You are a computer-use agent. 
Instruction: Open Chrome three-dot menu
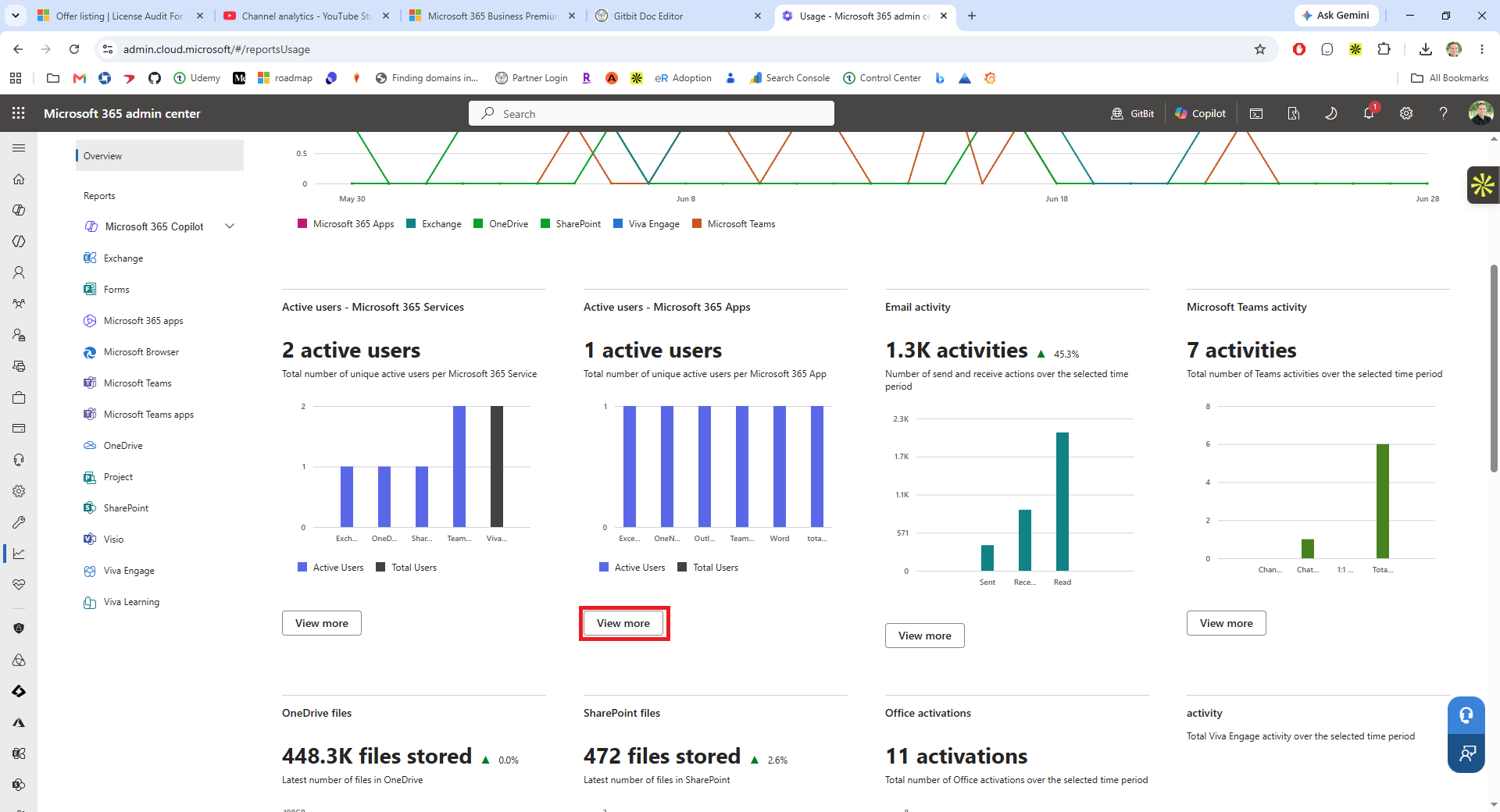1482,49
